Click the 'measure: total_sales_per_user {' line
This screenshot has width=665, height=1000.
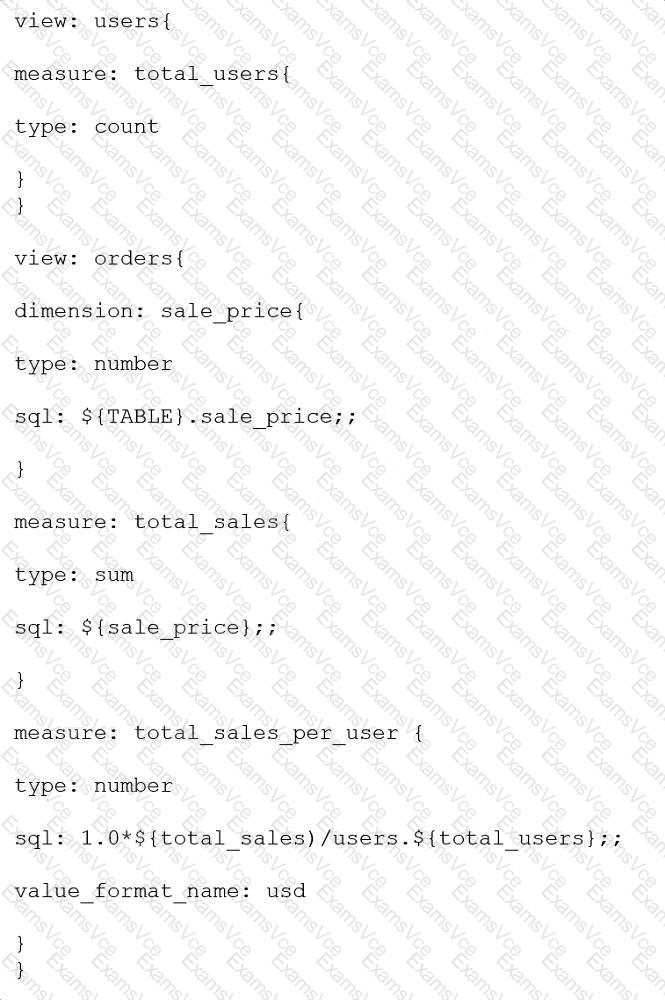pos(219,733)
